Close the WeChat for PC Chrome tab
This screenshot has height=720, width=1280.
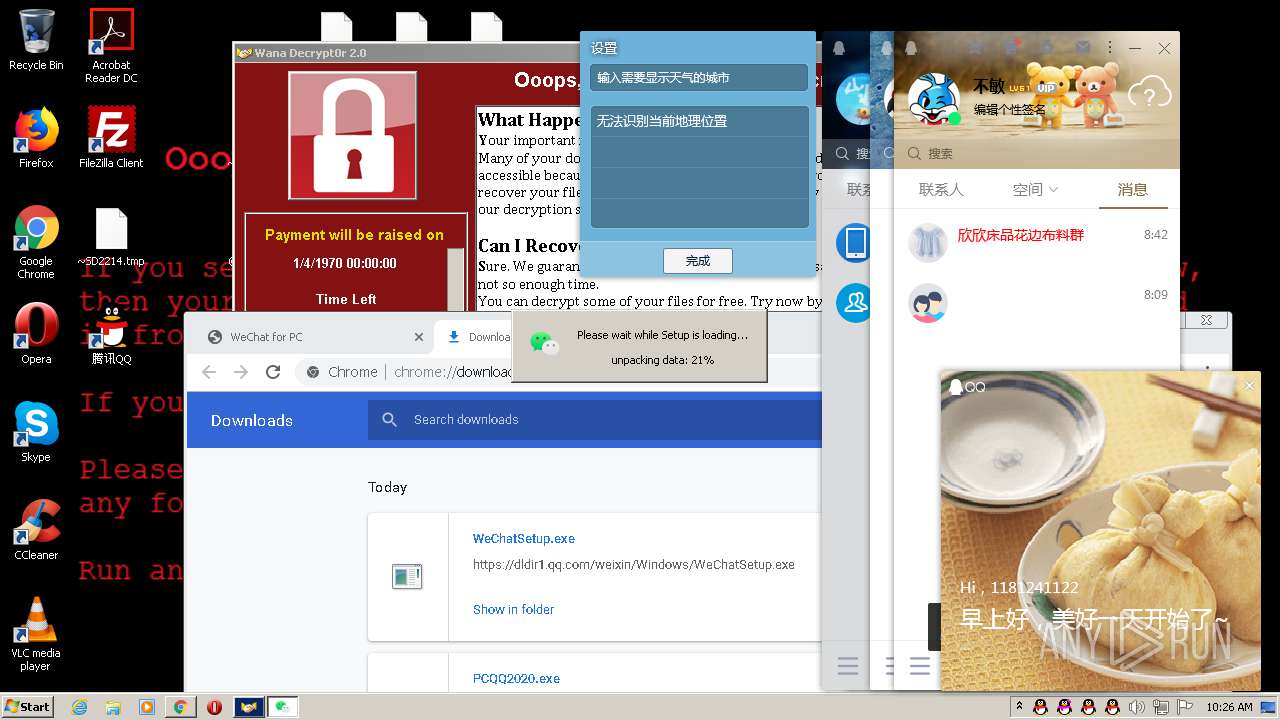[x=419, y=337]
